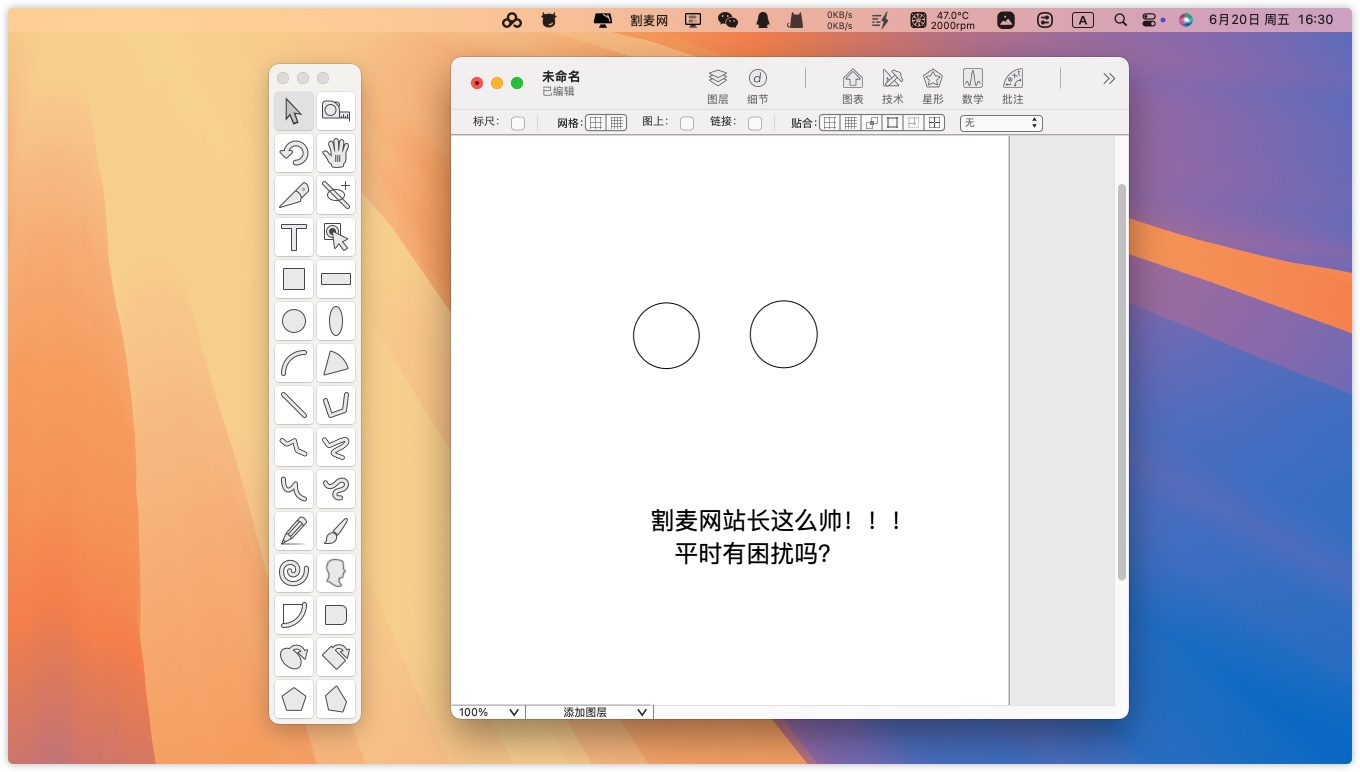Viewport: 1360px width, 772px height.
Task: Select the thick zigzag curve tool
Action: [336, 447]
